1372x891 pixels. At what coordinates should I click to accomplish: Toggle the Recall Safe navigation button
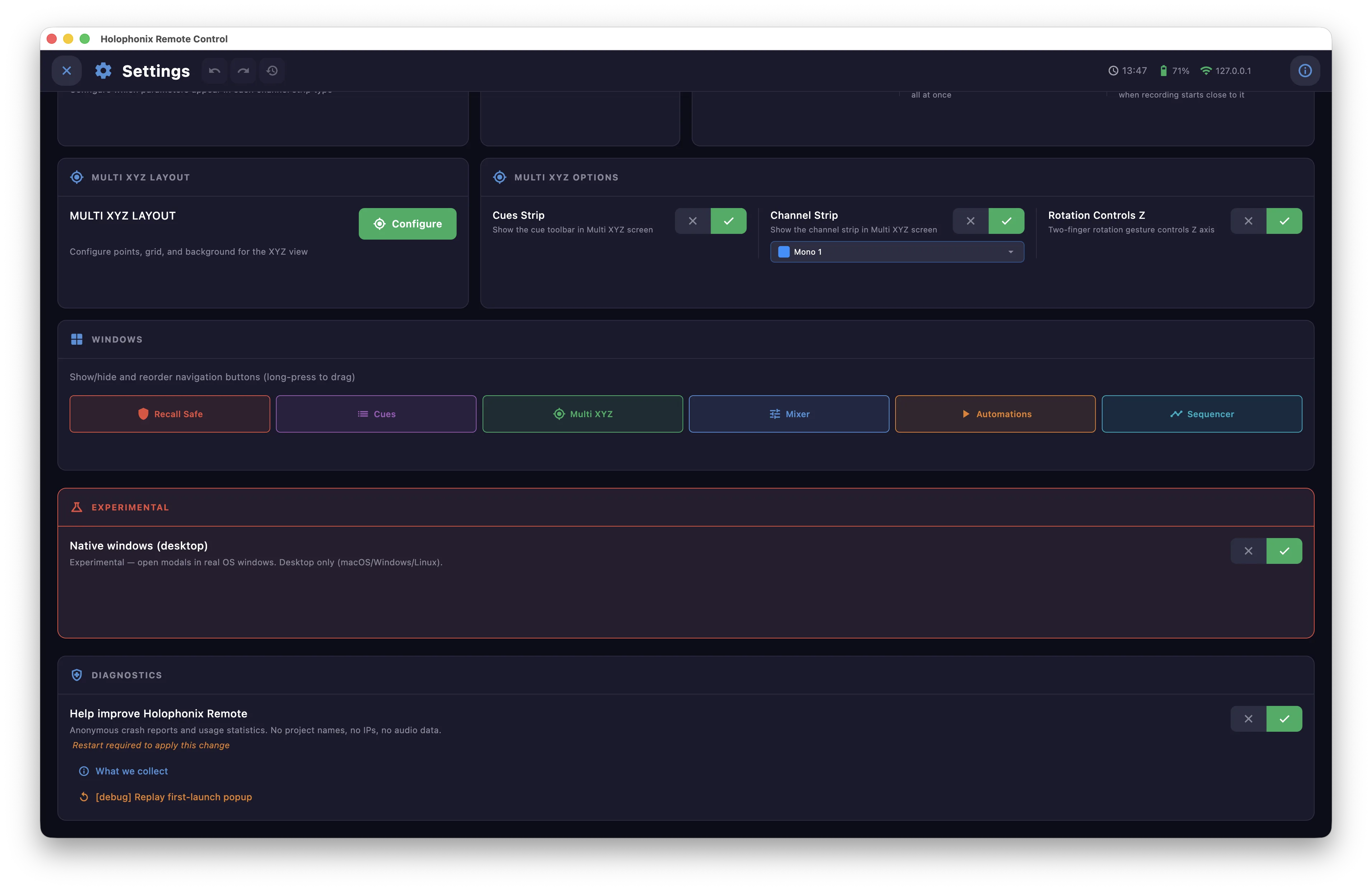point(169,414)
